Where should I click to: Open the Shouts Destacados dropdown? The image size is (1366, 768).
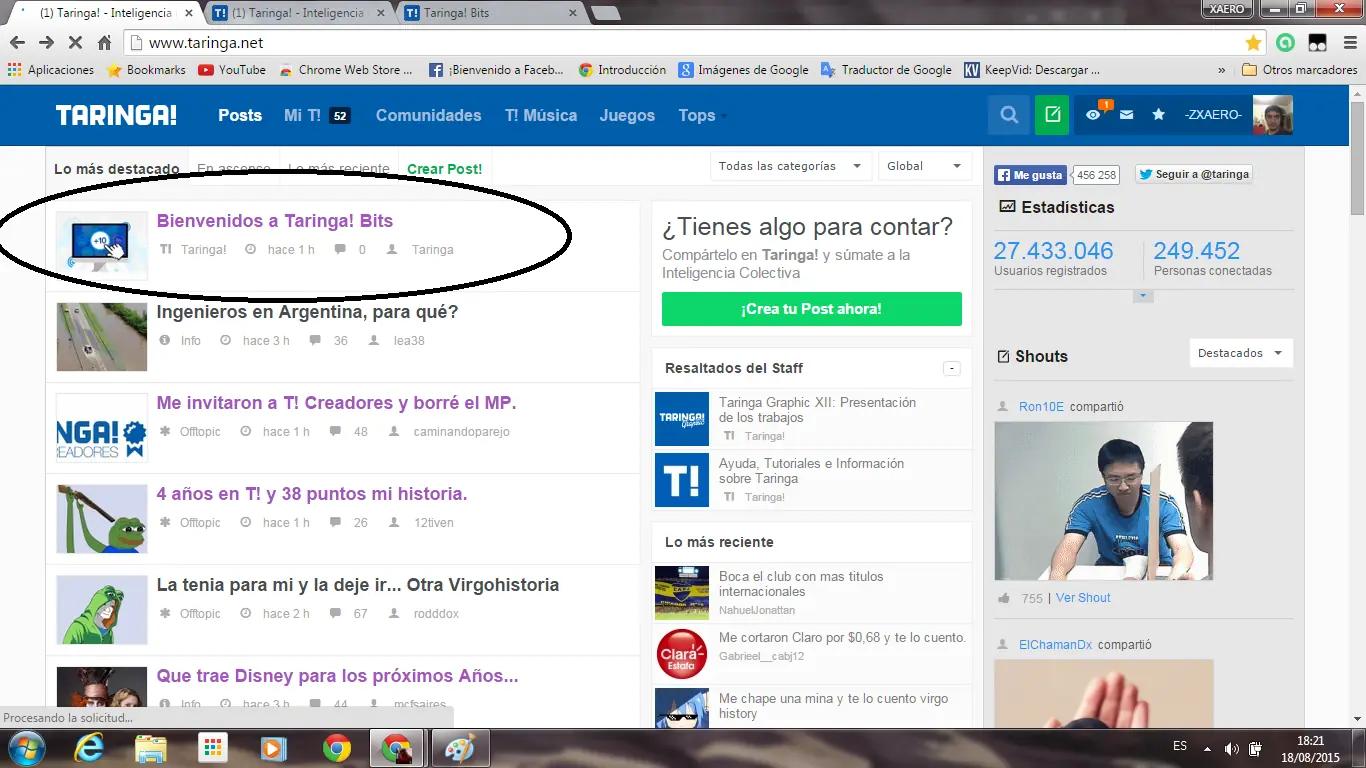(1241, 353)
